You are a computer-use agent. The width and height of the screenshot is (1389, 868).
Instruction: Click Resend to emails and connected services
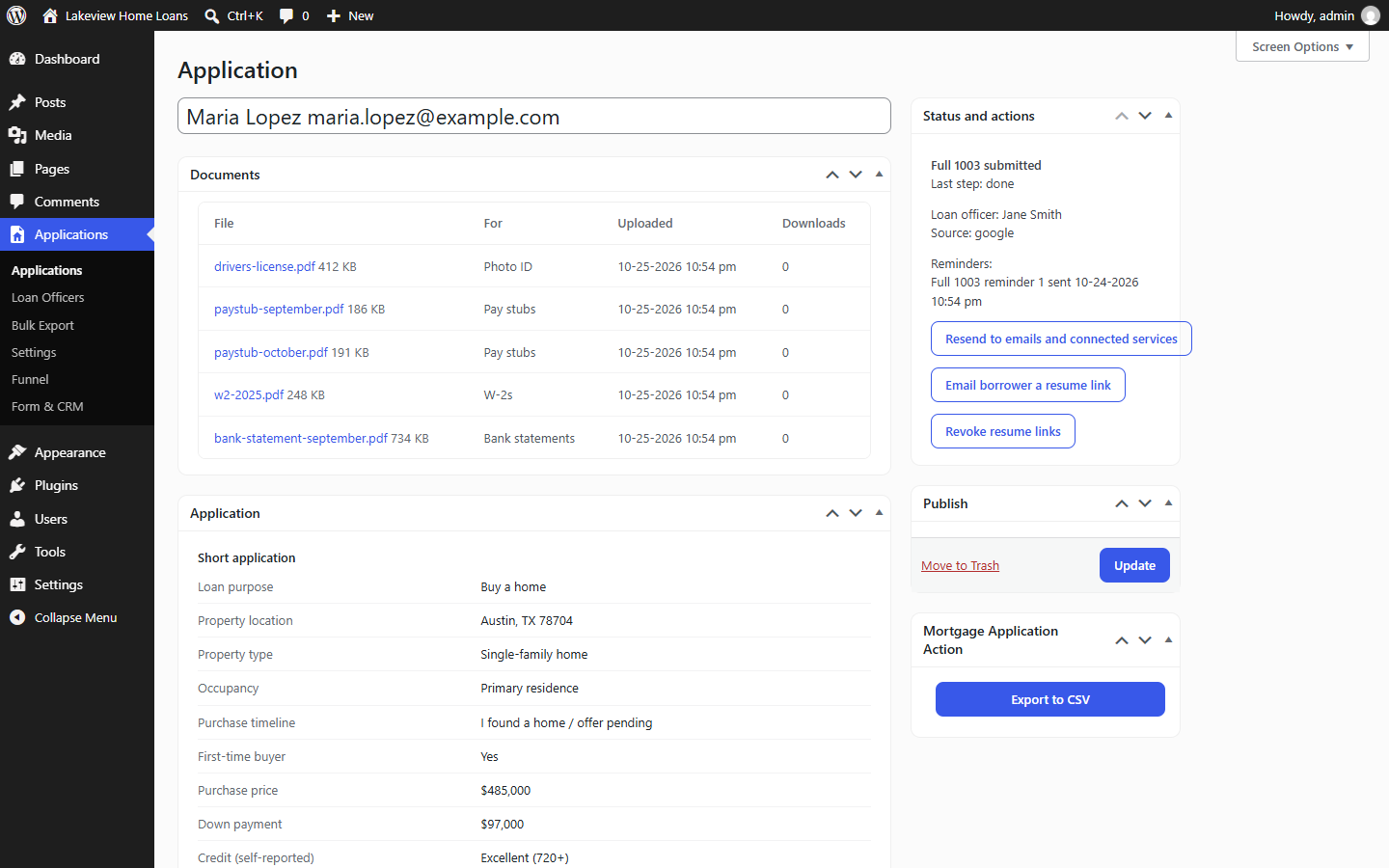[1061, 339]
